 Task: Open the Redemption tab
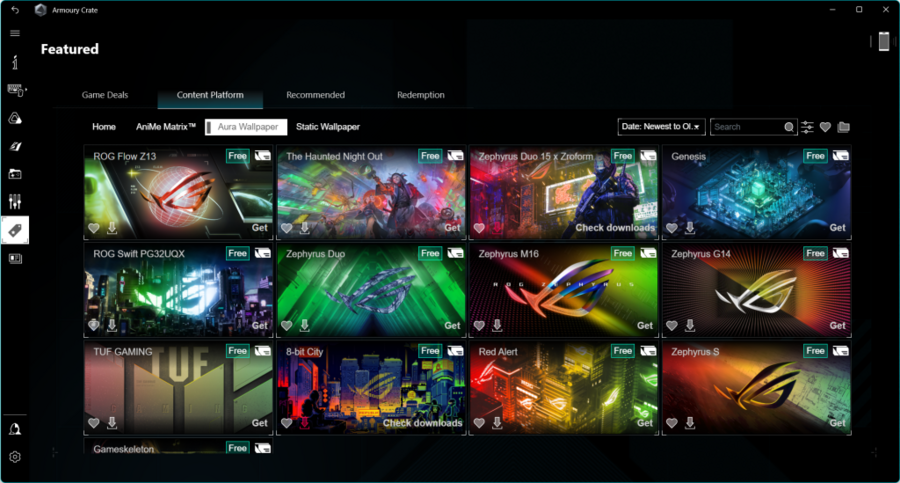coord(421,95)
